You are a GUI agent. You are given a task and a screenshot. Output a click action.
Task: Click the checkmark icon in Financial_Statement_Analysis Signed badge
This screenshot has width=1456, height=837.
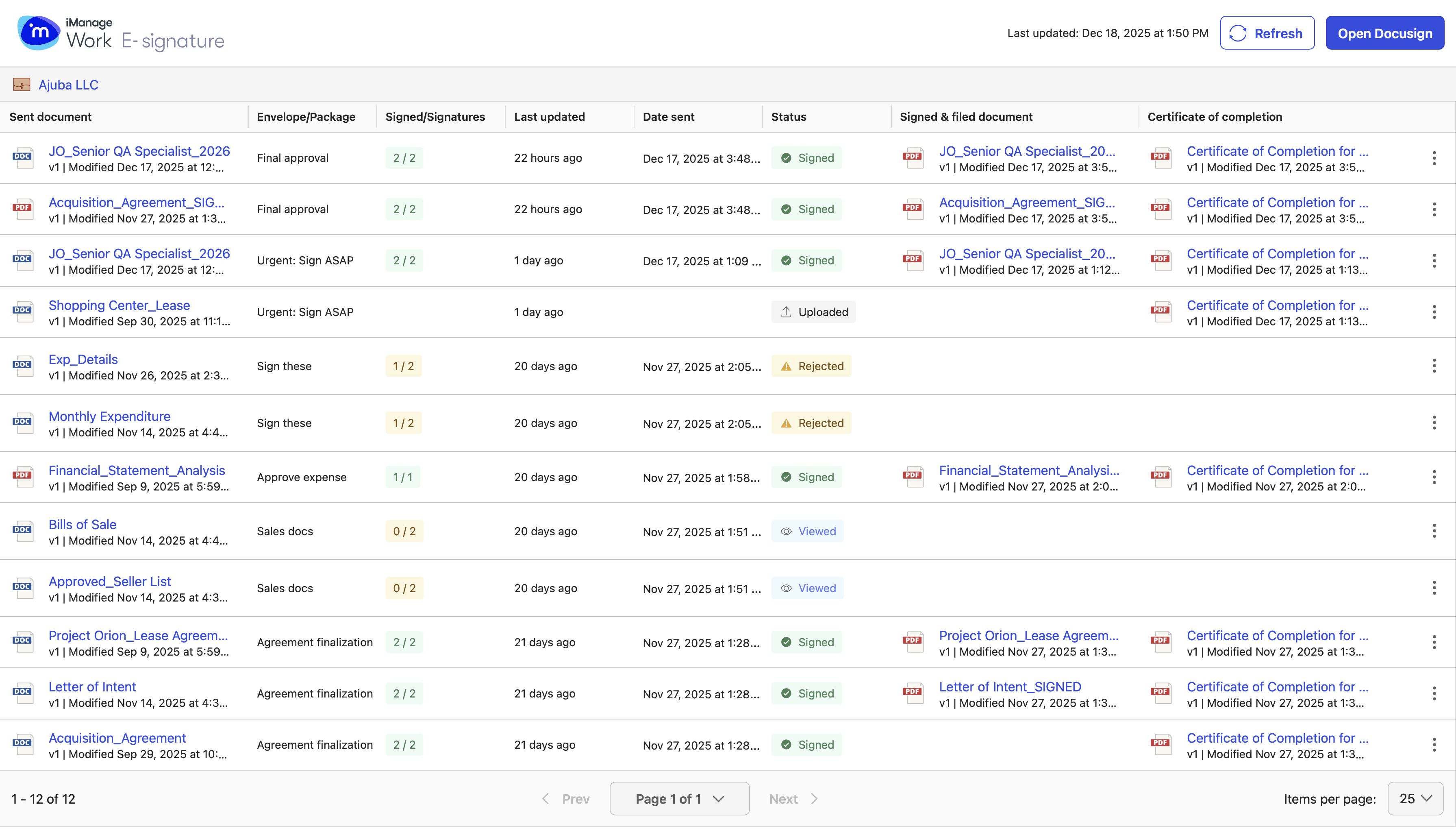pyautogui.click(x=787, y=477)
